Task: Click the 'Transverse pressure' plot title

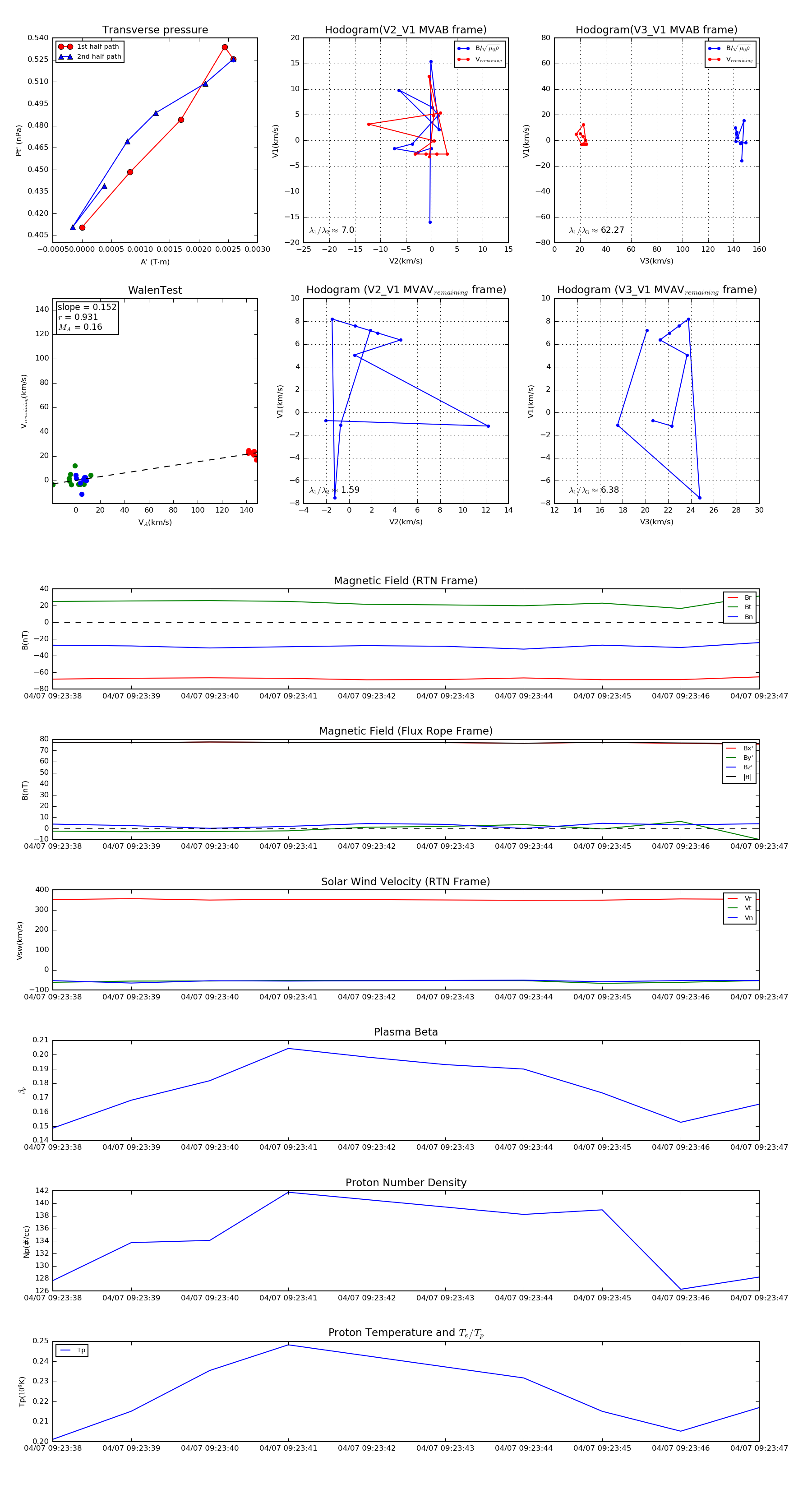Action: point(155,30)
